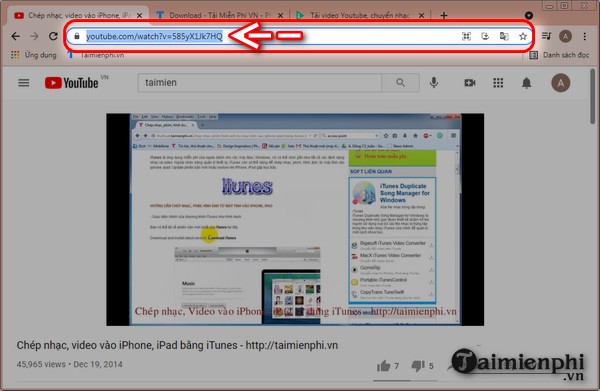The width and height of the screenshot is (600, 391).
Task: Click the video title Chép nhạc, video vào iPhone
Action: click(x=177, y=345)
